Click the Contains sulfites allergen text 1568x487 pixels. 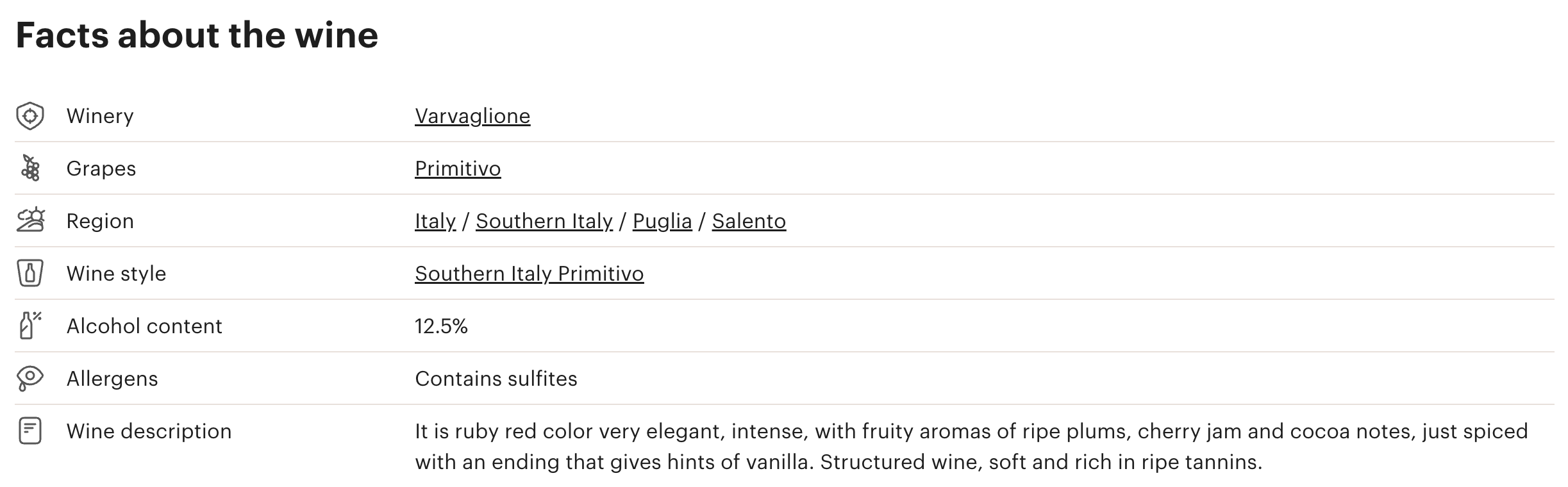[x=496, y=379]
